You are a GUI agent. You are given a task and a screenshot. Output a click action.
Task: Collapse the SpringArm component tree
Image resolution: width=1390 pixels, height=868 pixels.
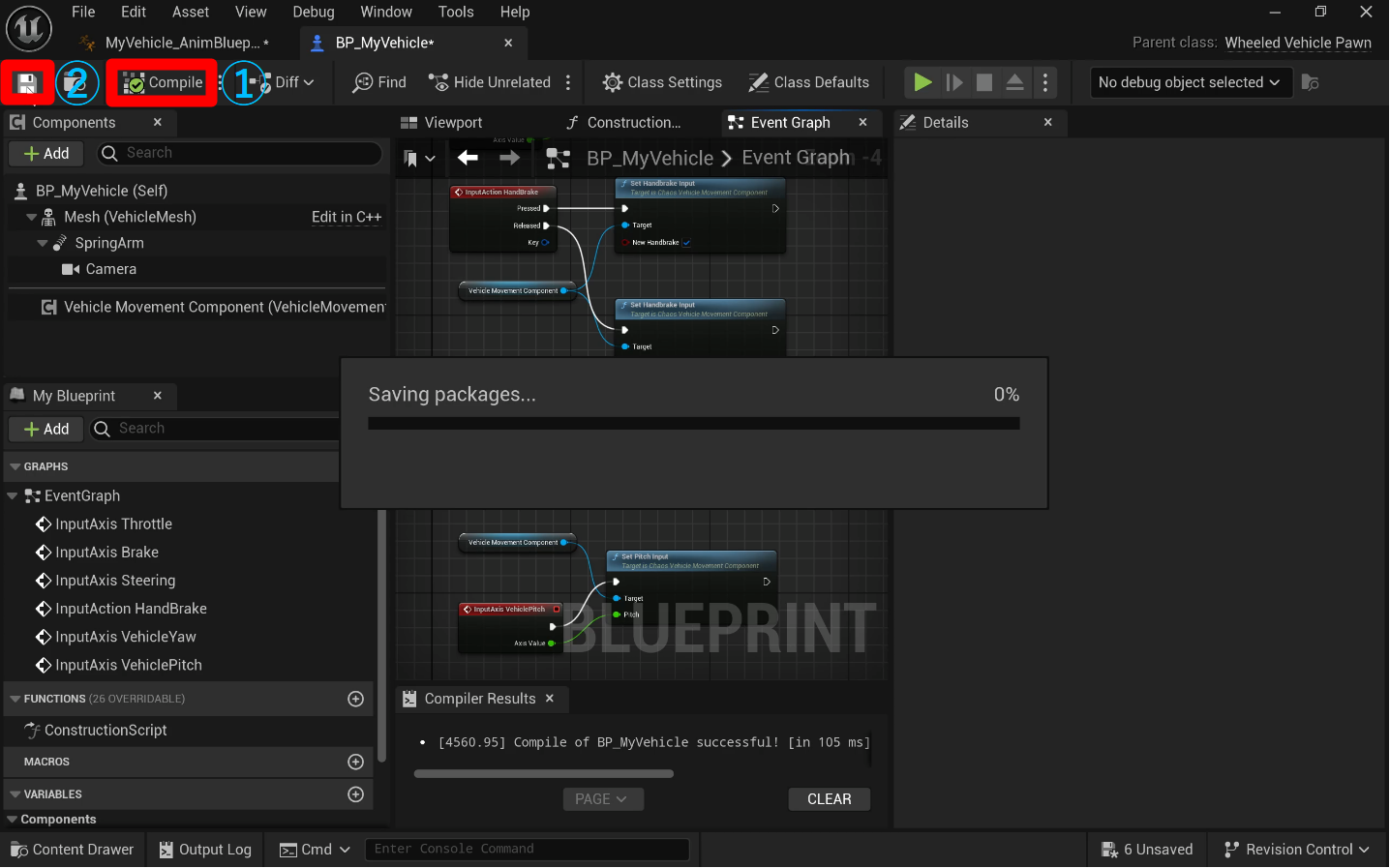(x=43, y=243)
